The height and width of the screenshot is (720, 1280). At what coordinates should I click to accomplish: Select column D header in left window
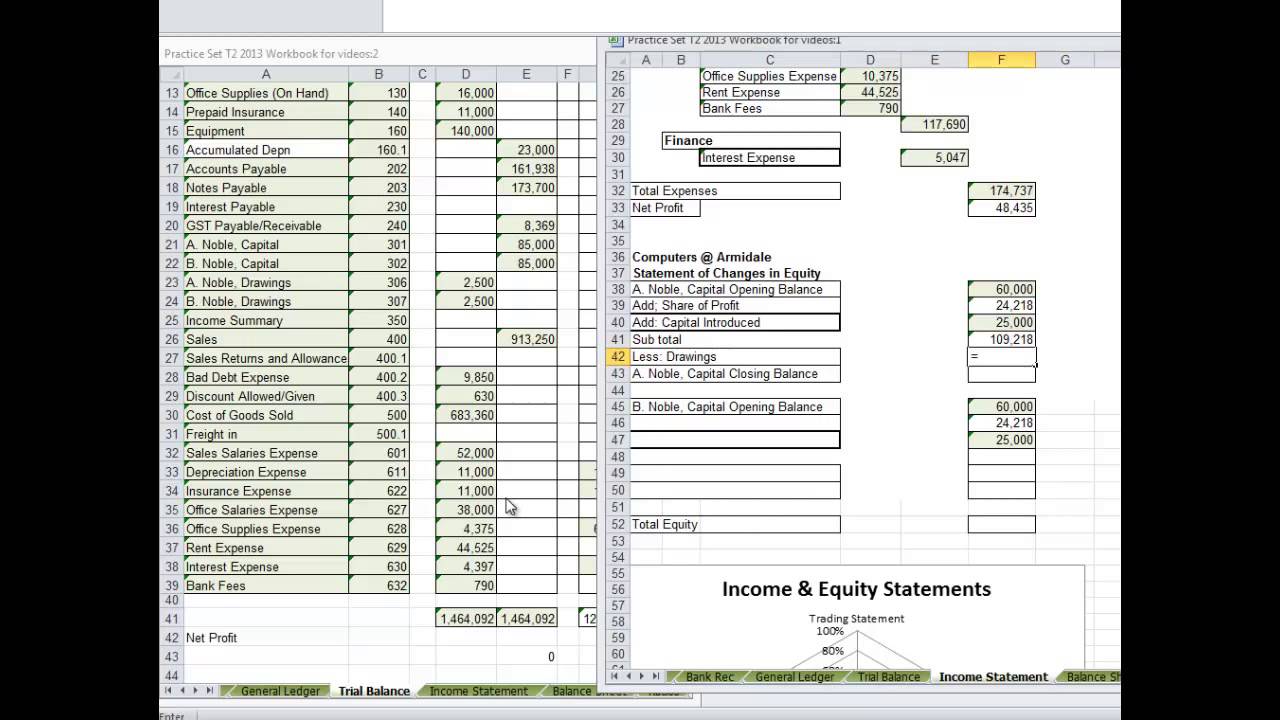point(466,74)
